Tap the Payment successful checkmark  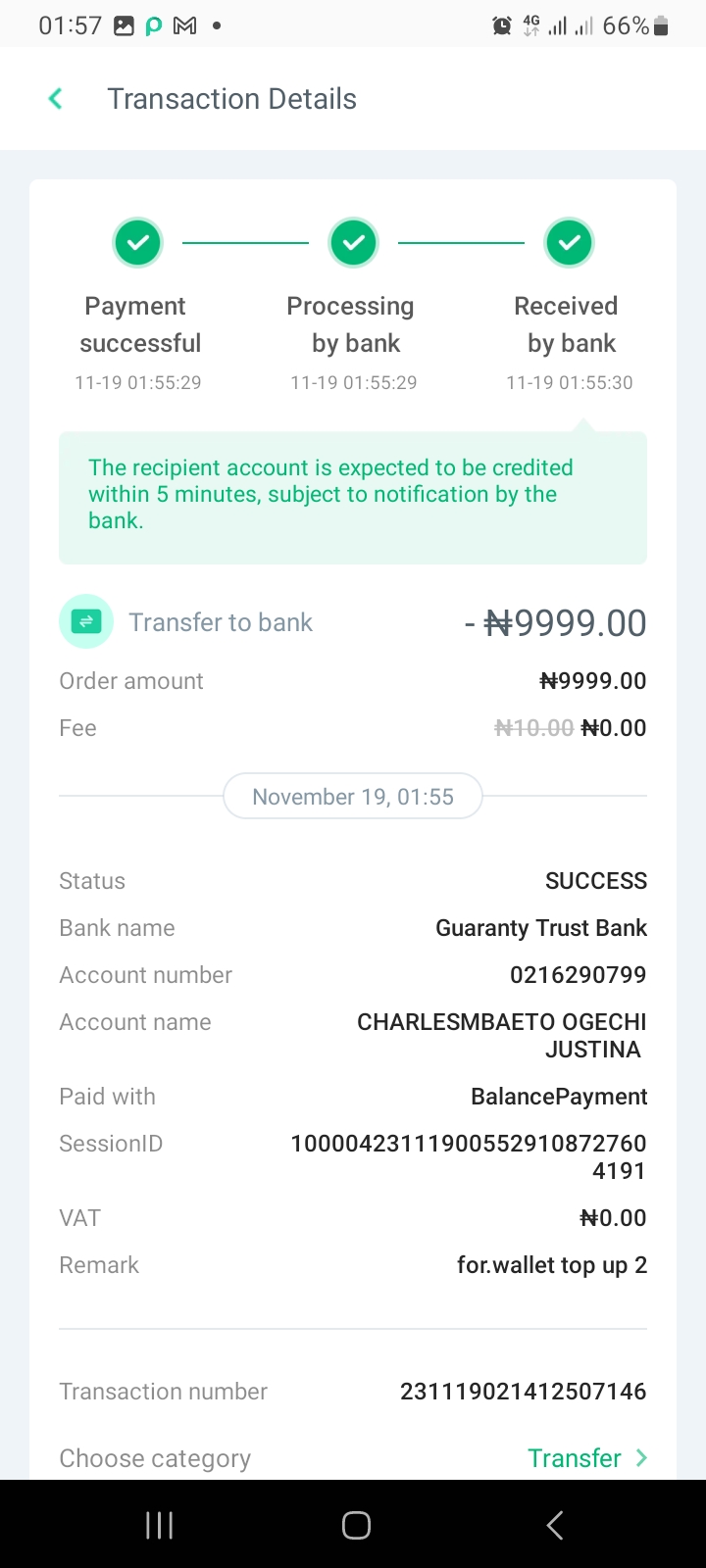pyautogui.click(x=138, y=243)
